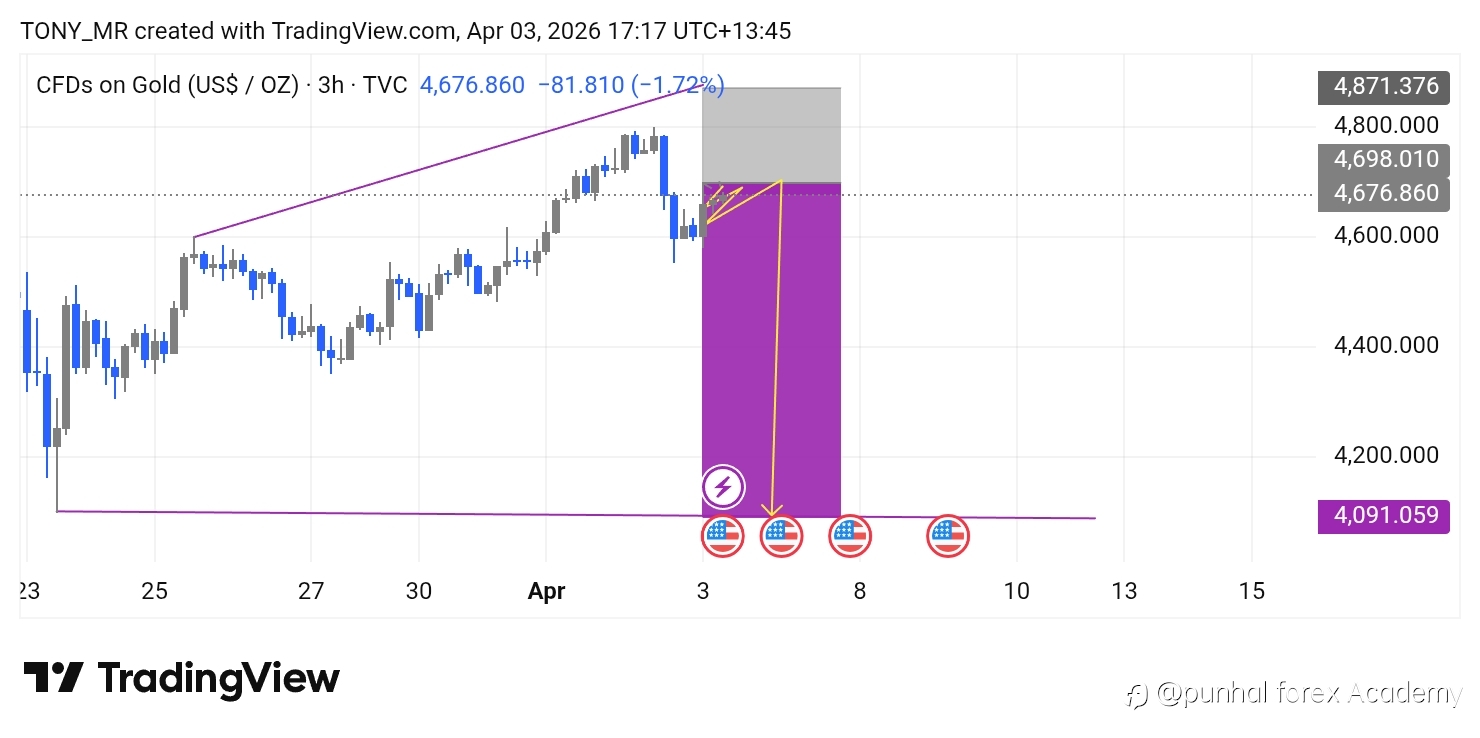Open the CFDs on Gold symbol title
Viewport: 1480px width, 738px height.
[167, 85]
